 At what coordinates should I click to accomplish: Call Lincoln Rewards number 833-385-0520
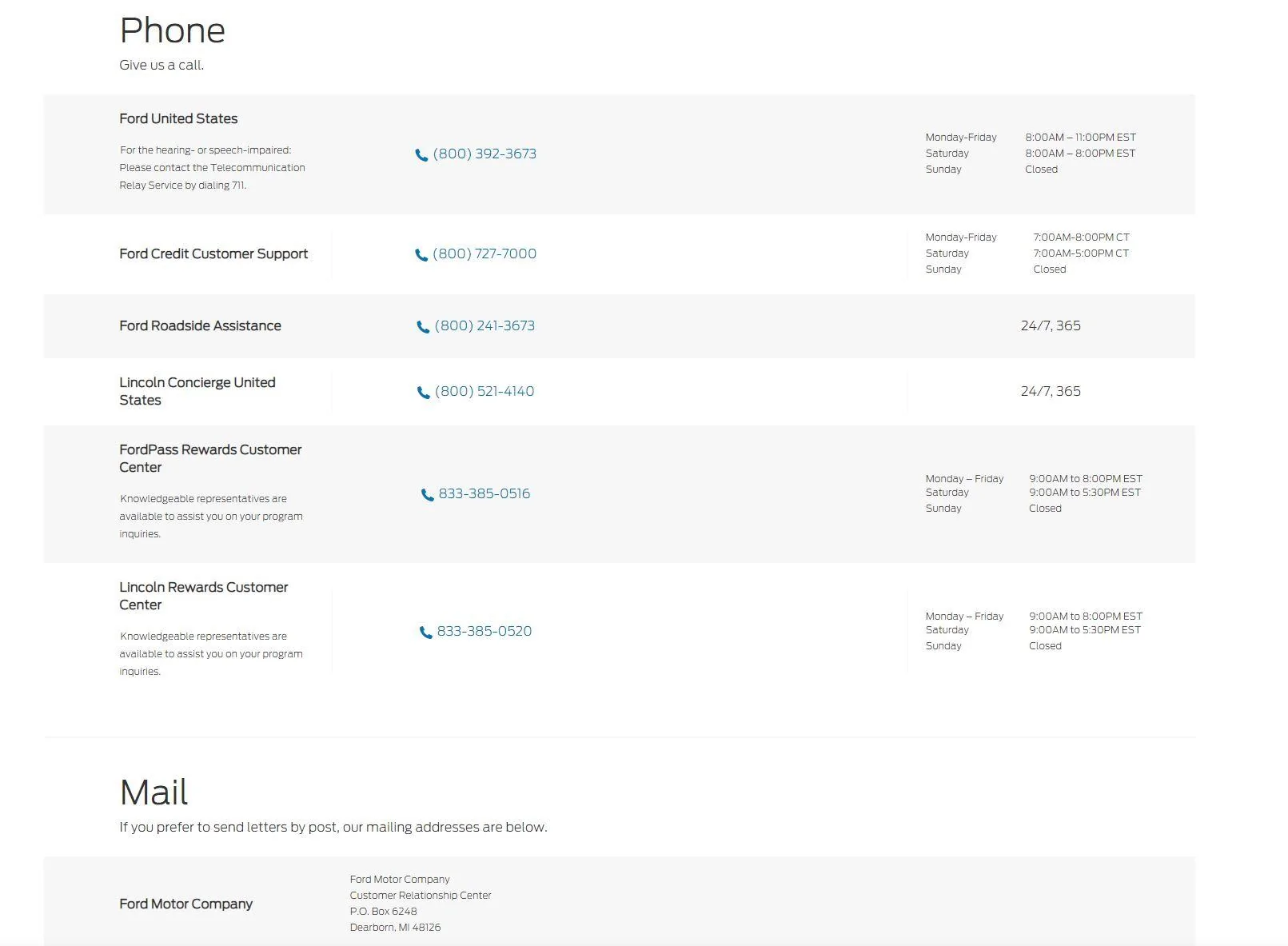coord(484,632)
